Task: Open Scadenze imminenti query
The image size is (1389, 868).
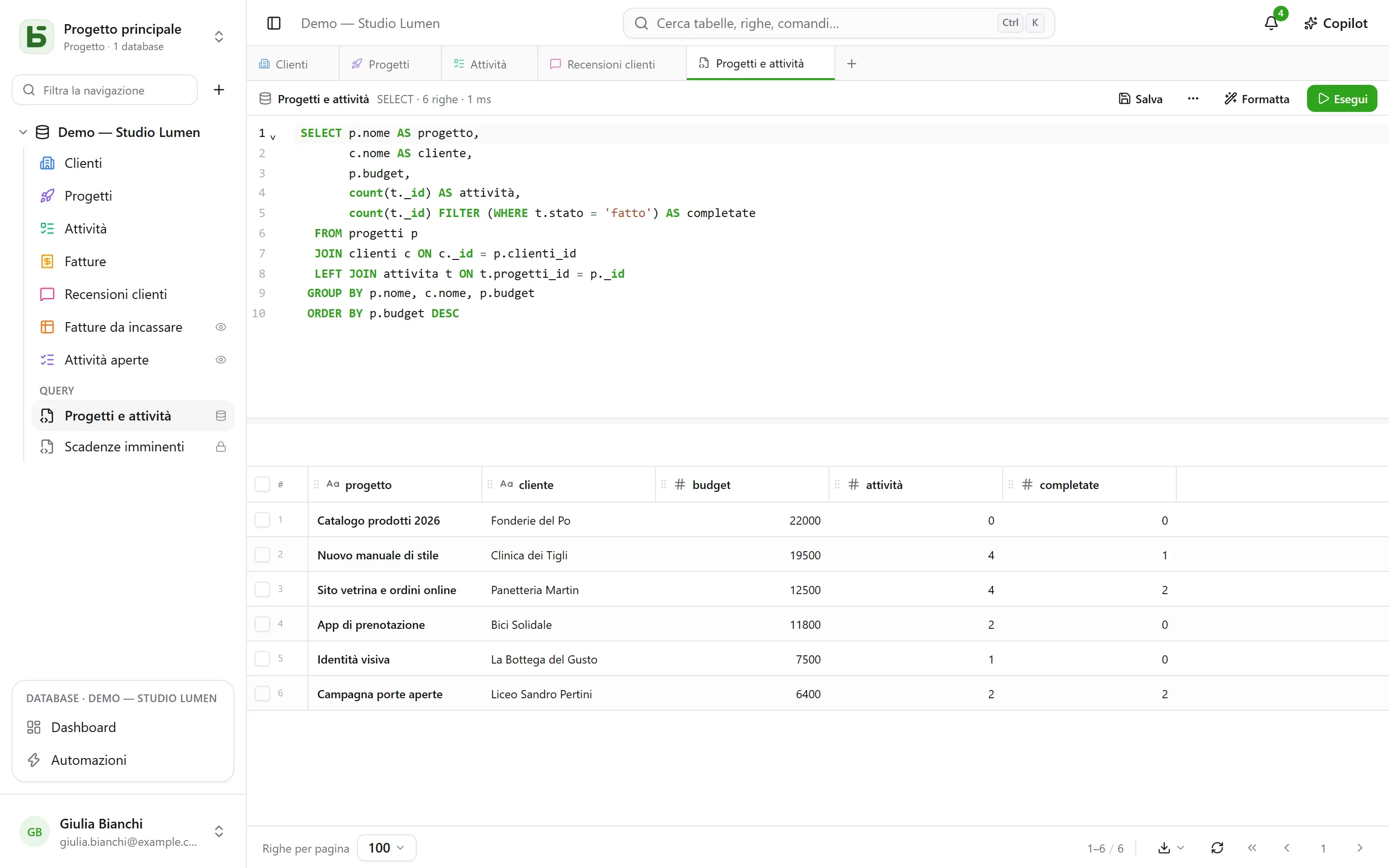Action: [x=133, y=447]
